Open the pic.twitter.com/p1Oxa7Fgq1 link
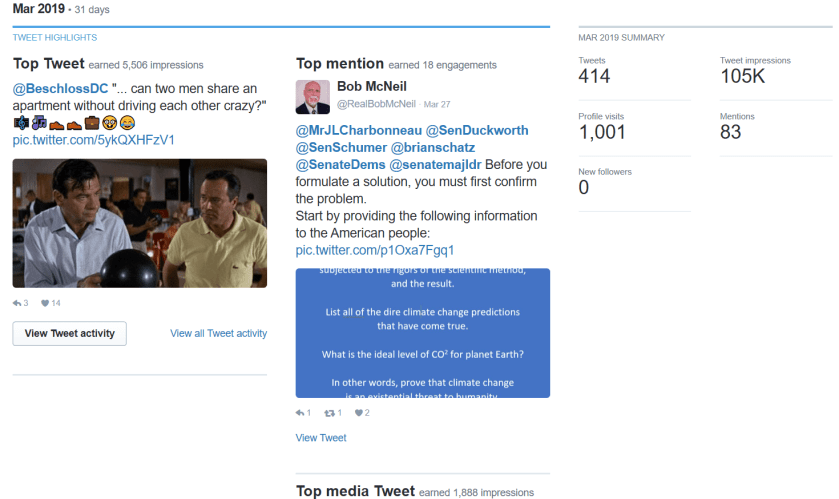Viewport: 839px width, 499px height. pyautogui.click(x=375, y=250)
